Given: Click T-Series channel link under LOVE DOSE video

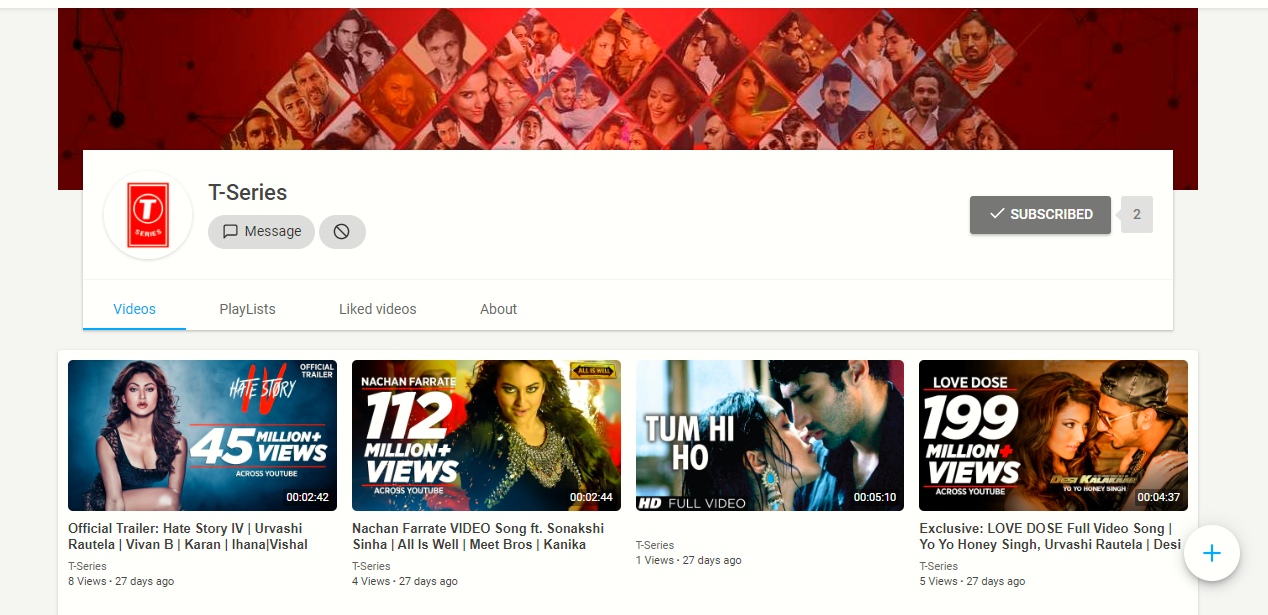Looking at the screenshot, I should pos(938,566).
